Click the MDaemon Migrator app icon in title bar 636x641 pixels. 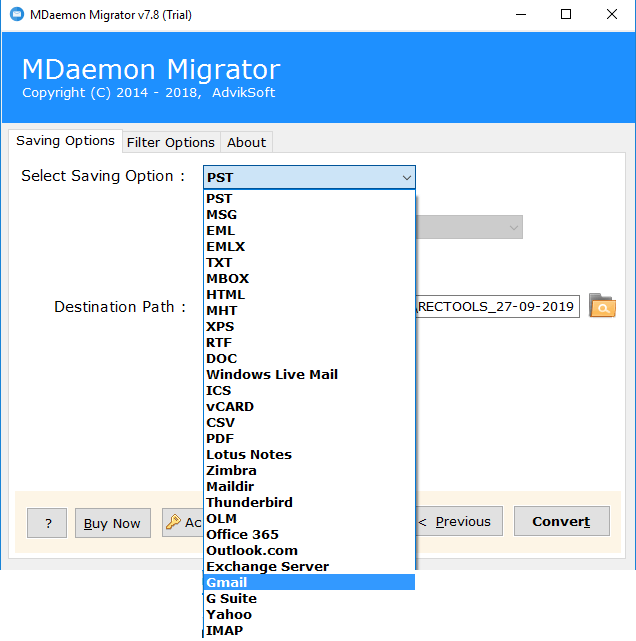pyautogui.click(x=17, y=15)
